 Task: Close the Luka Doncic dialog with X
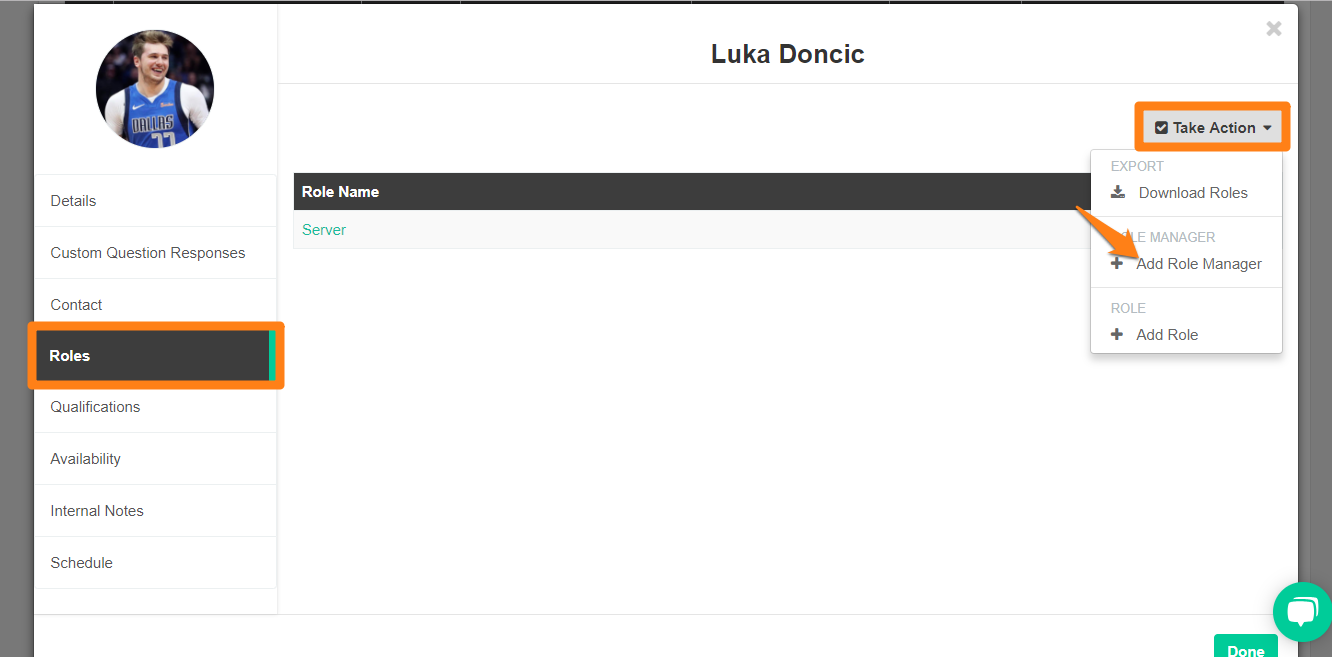click(1274, 29)
